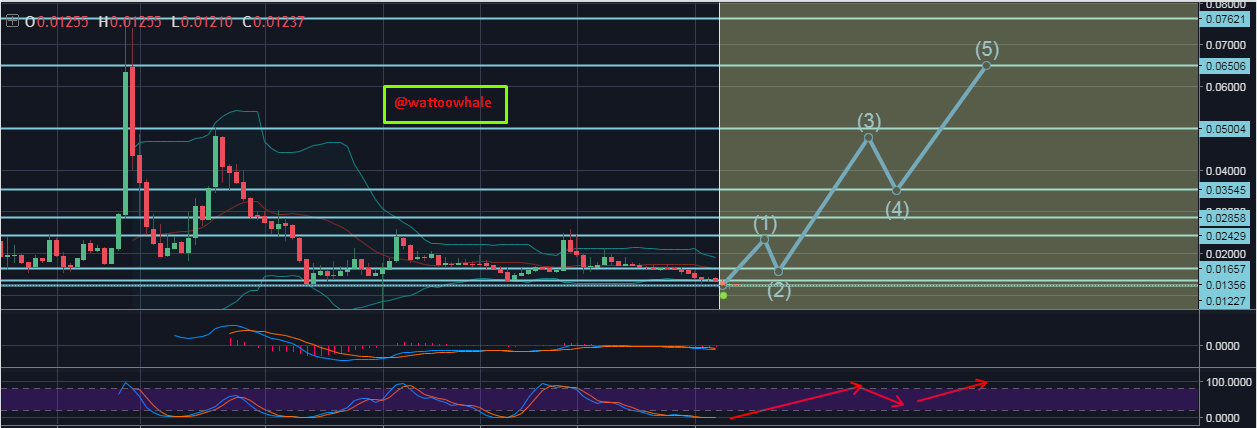Image resolution: width=1257 pixels, height=428 pixels.
Task: Select the @wattoowhale text box annotation
Action: coord(445,104)
